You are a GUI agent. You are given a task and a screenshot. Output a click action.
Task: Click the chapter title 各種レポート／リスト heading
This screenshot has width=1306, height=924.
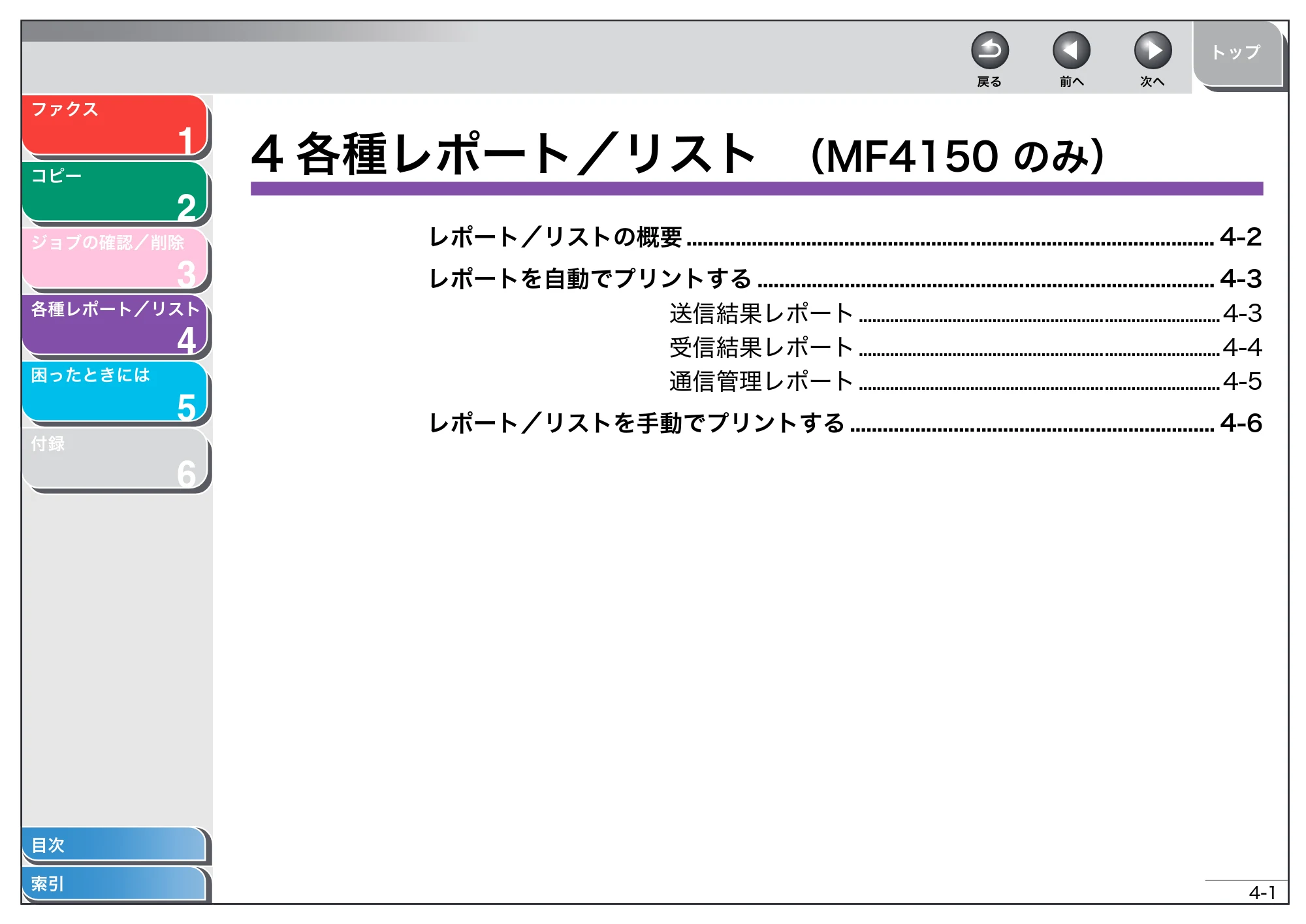click(526, 155)
